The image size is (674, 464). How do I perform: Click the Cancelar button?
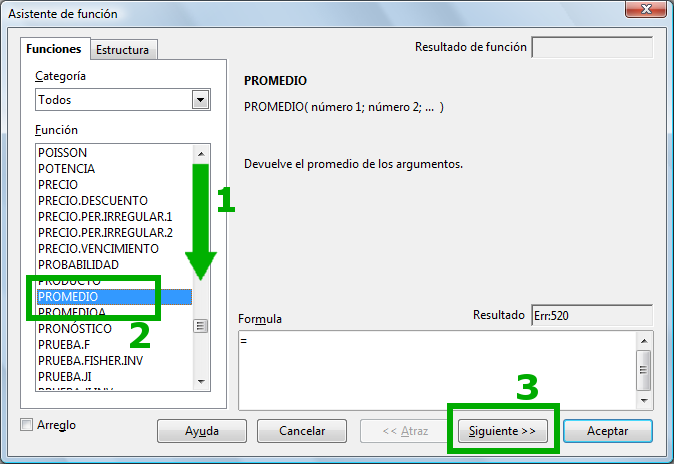(302, 431)
